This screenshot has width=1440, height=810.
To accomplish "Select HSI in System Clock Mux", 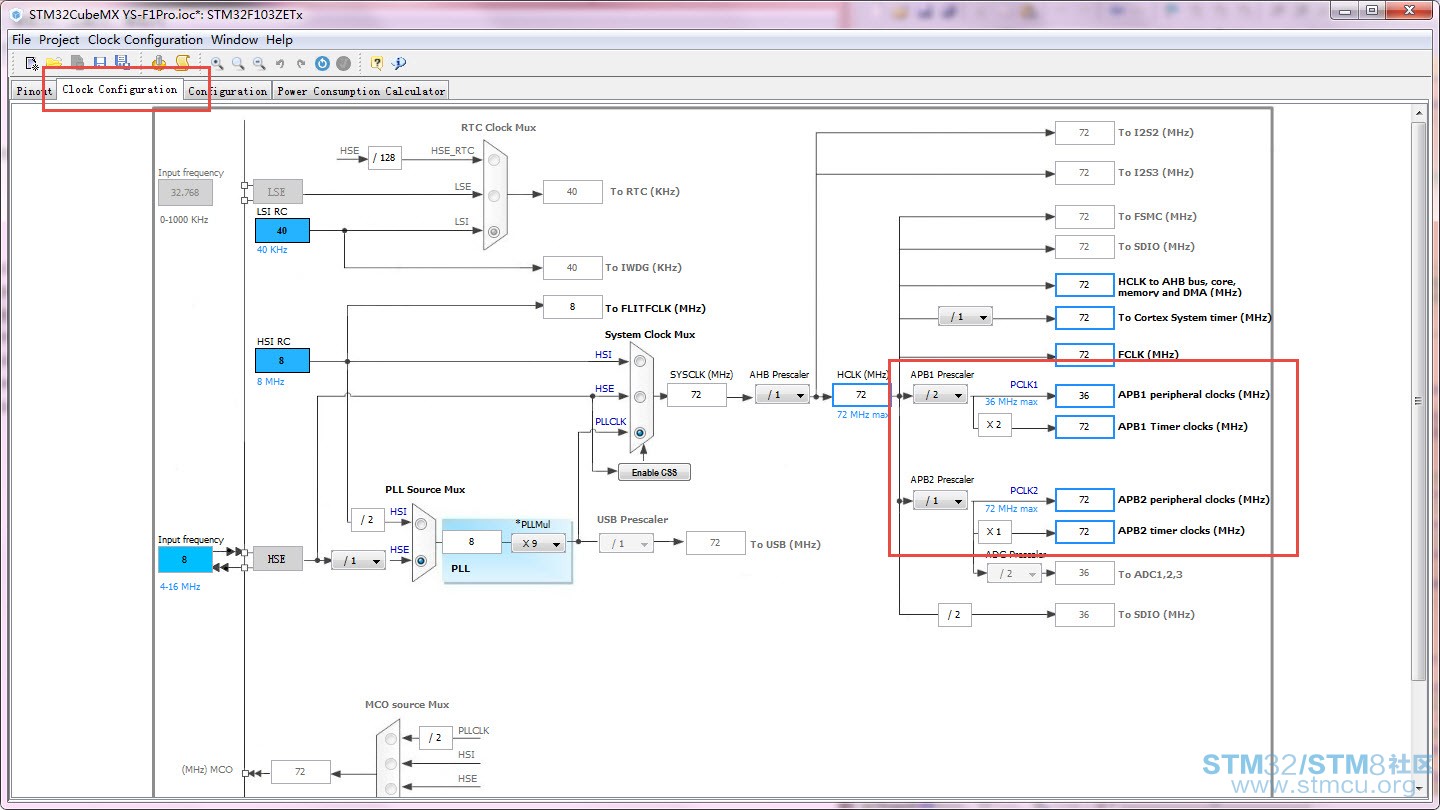I will coord(640,361).
